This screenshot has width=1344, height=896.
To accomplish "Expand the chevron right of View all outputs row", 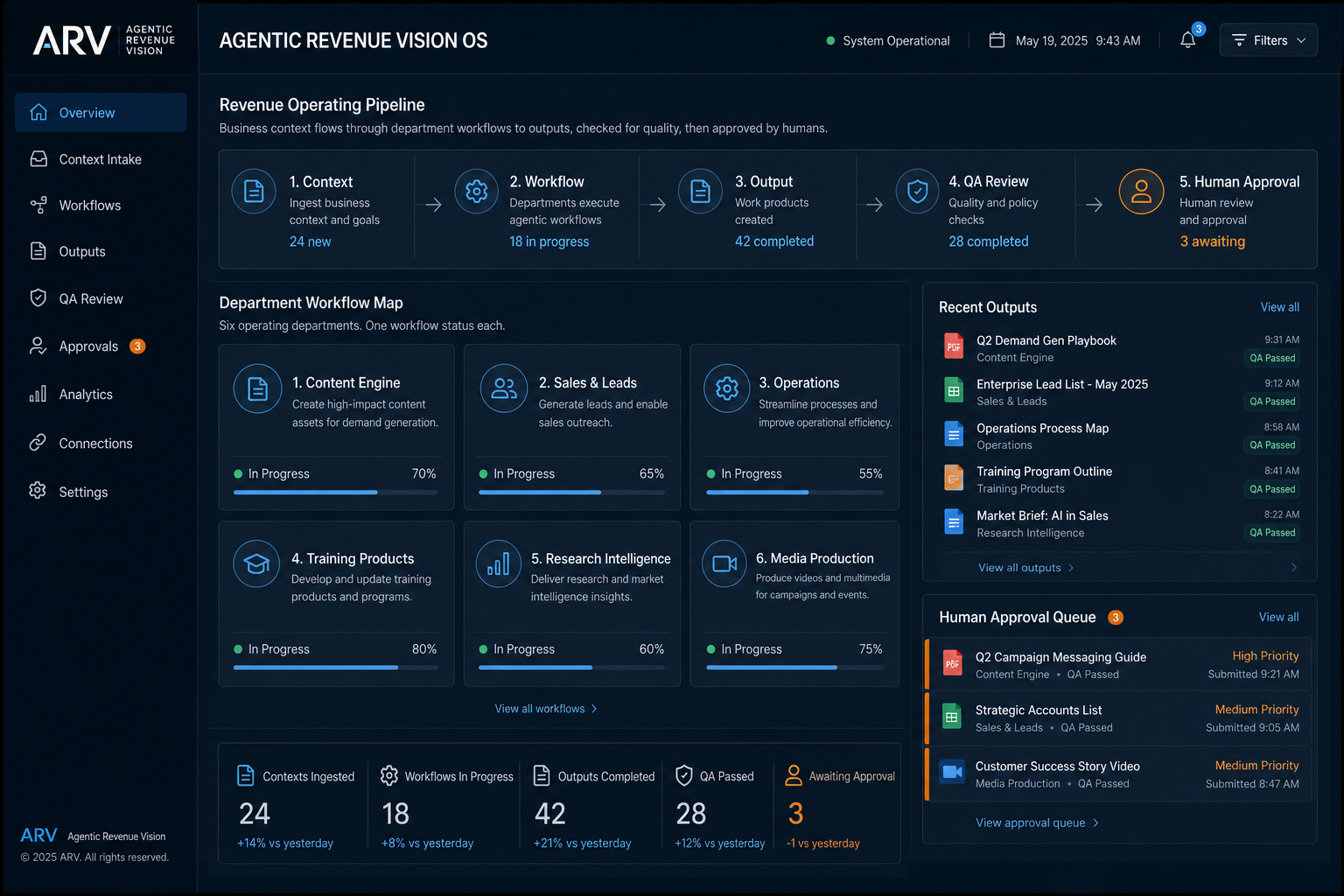I will click(x=1294, y=568).
